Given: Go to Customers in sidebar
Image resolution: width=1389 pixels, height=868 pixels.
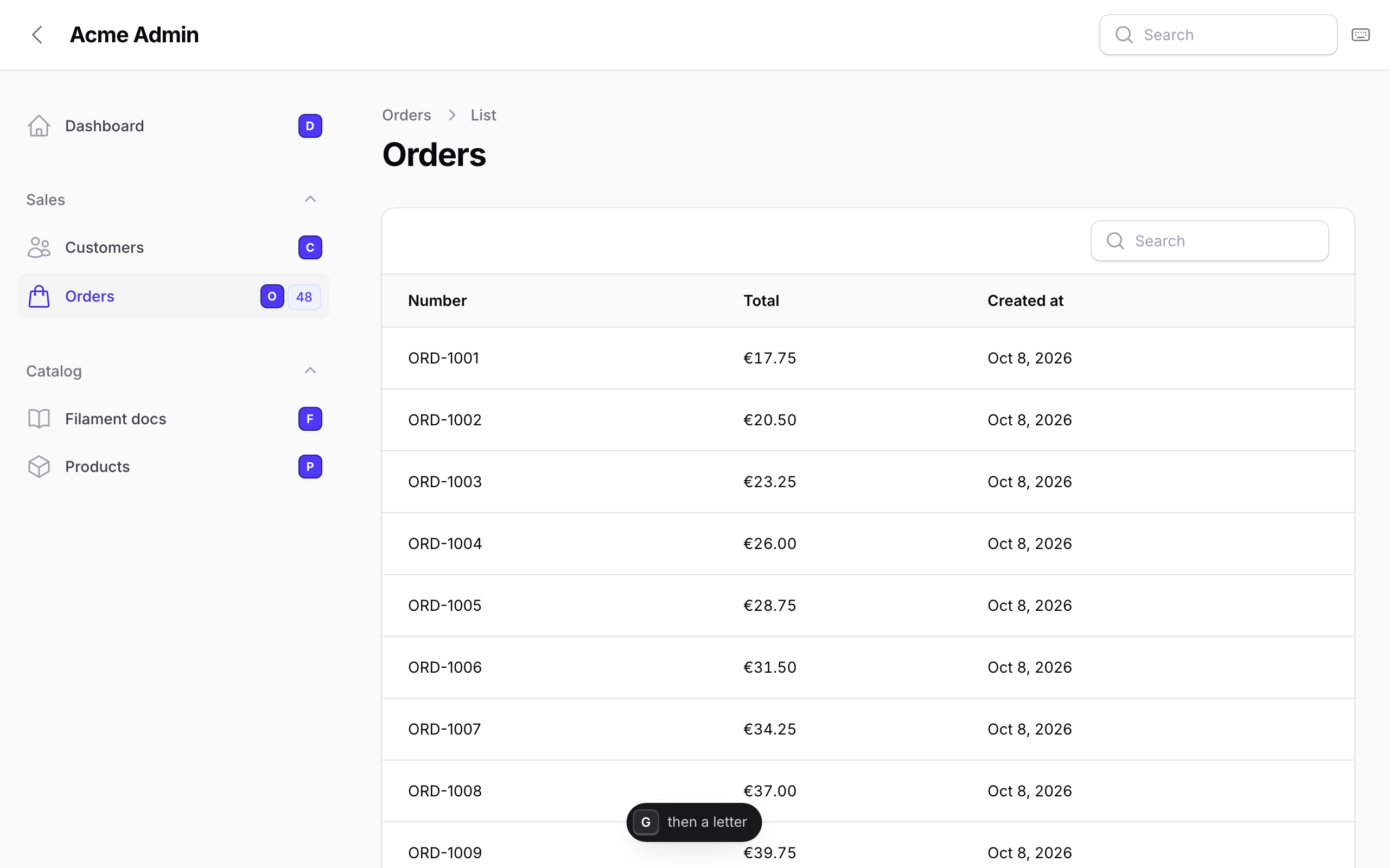Looking at the screenshot, I should tap(173, 247).
